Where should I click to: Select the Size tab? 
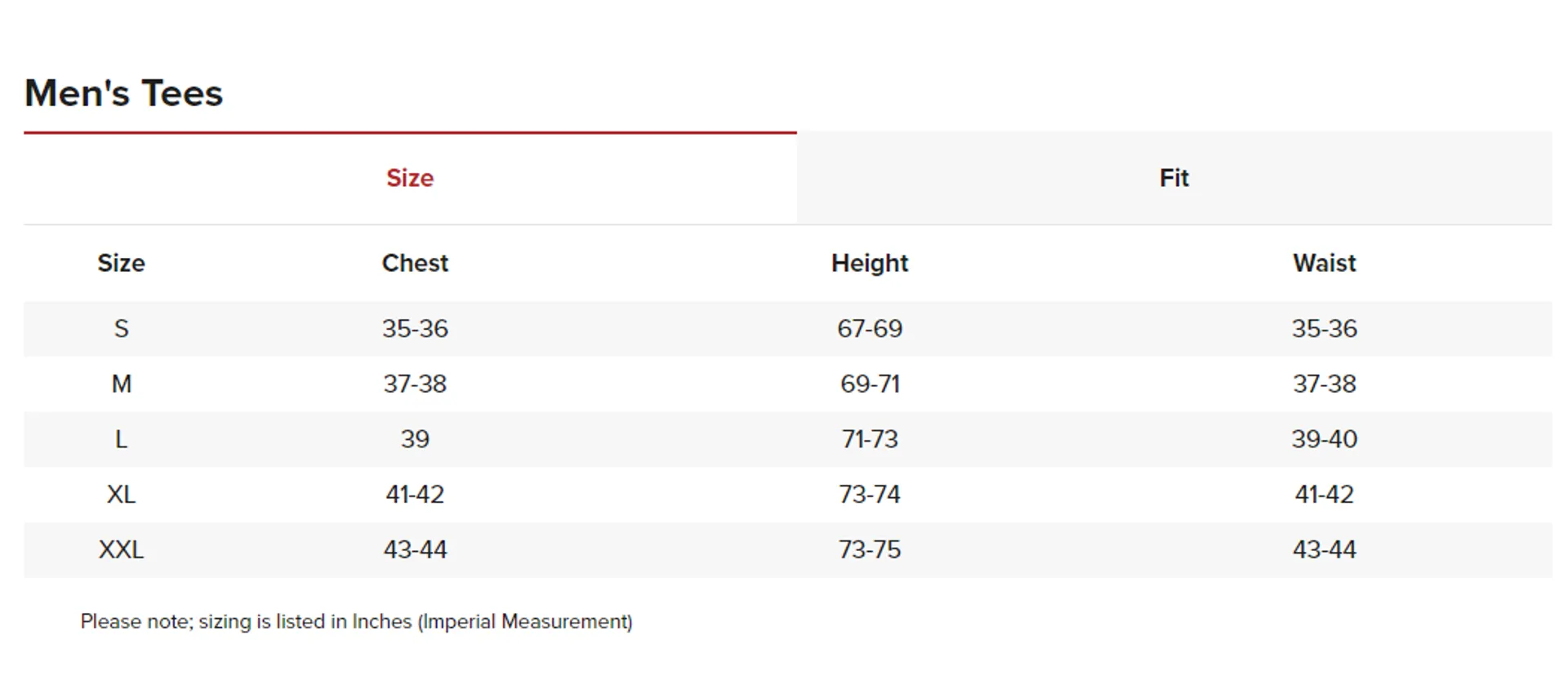point(410,178)
